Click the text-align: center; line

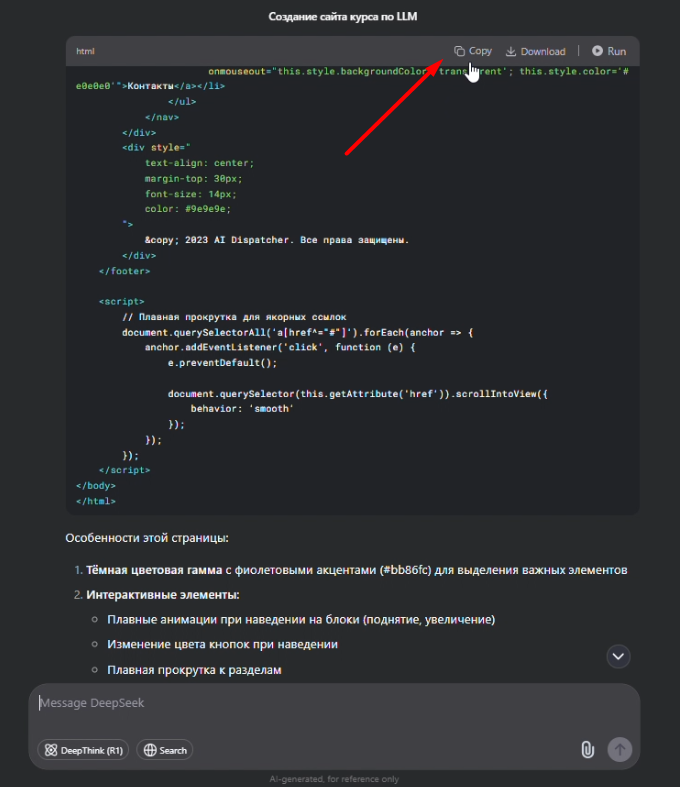199,163
